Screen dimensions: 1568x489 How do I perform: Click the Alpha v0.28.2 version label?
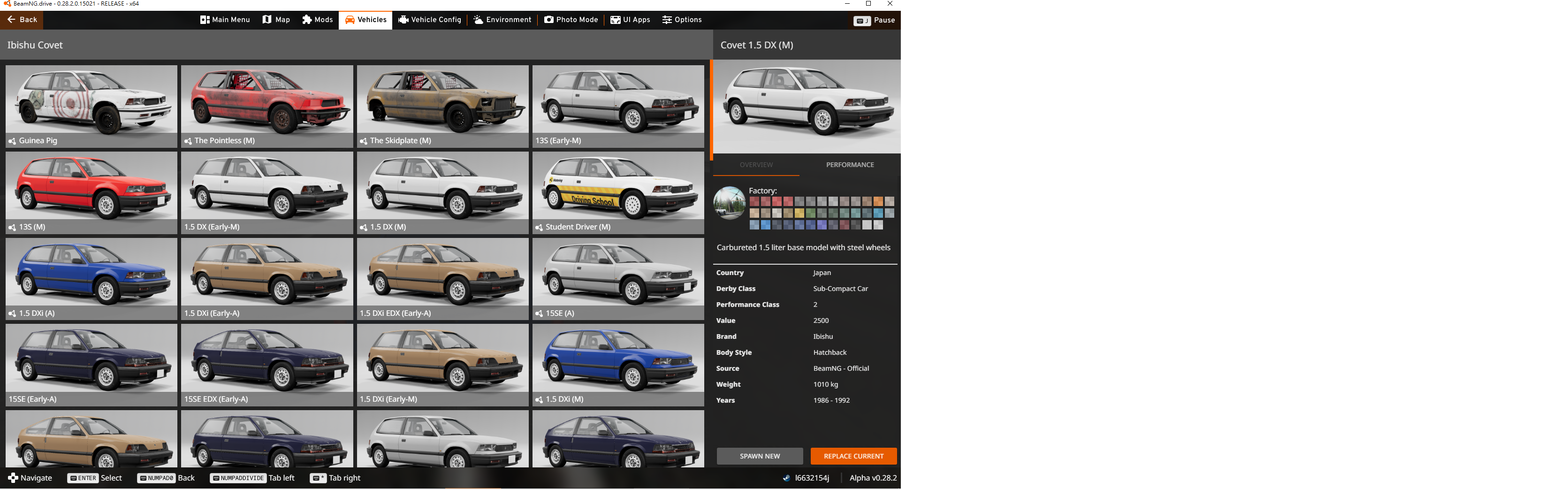873,478
